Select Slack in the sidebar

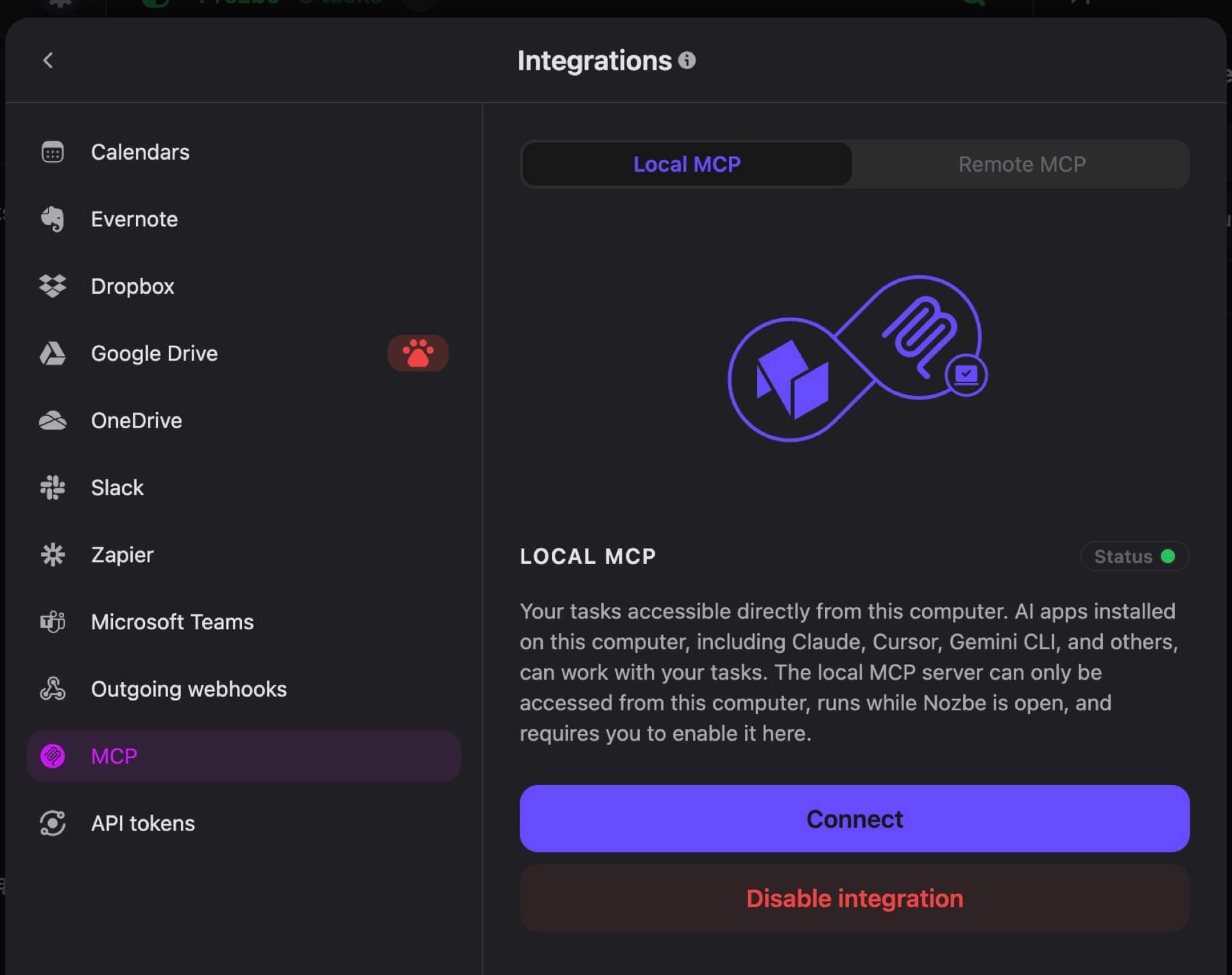(x=244, y=487)
